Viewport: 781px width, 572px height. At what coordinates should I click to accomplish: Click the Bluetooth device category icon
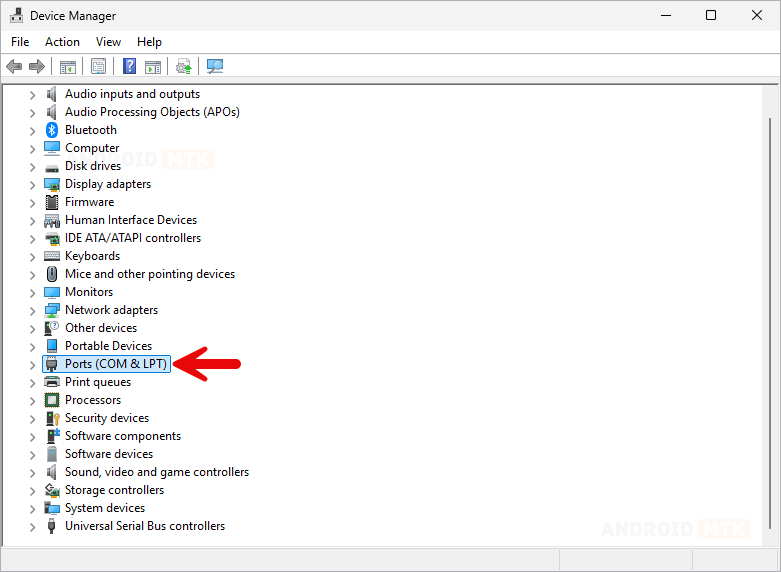coord(52,130)
